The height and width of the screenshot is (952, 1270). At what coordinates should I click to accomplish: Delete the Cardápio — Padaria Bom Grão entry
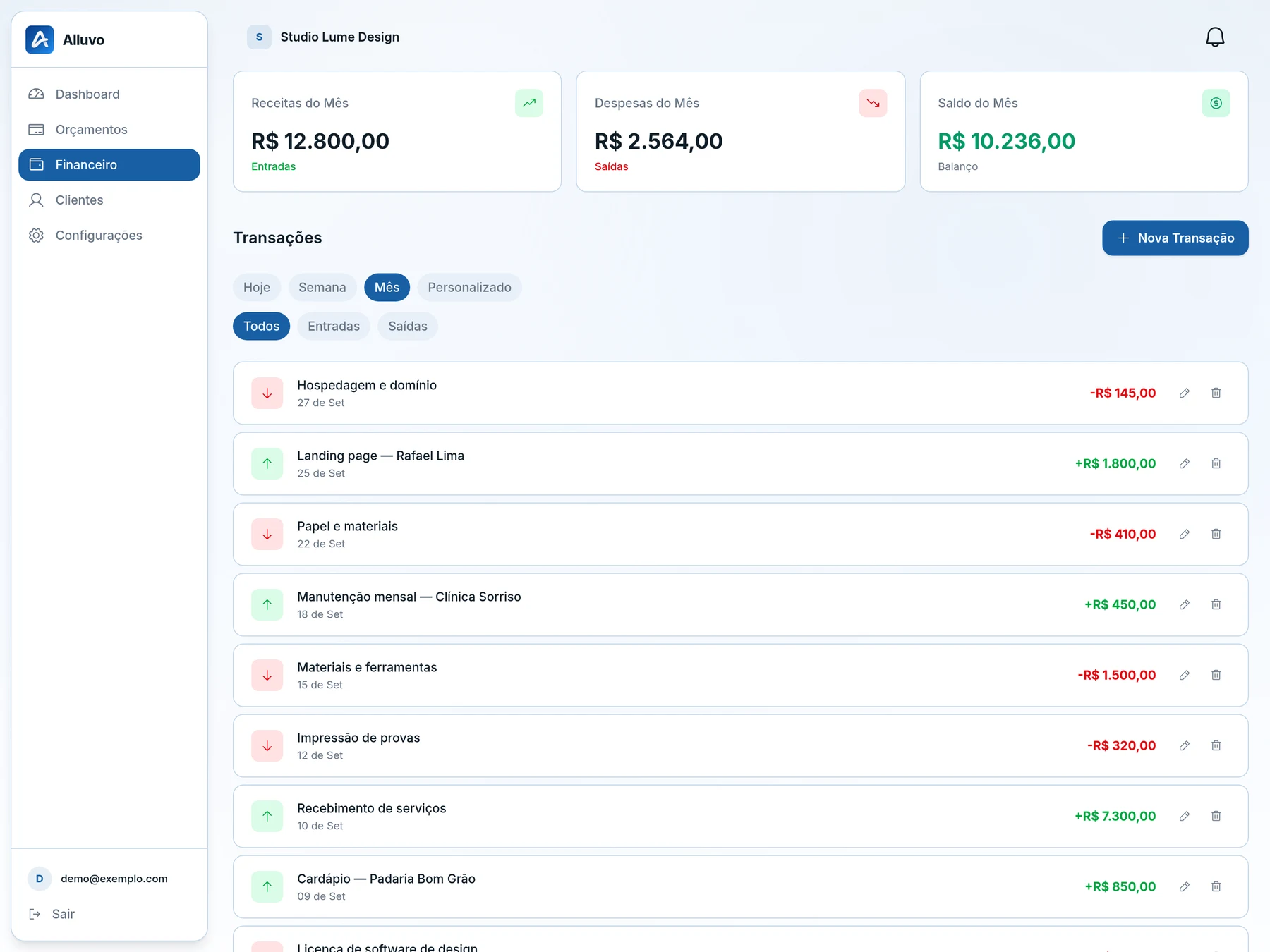click(1216, 887)
